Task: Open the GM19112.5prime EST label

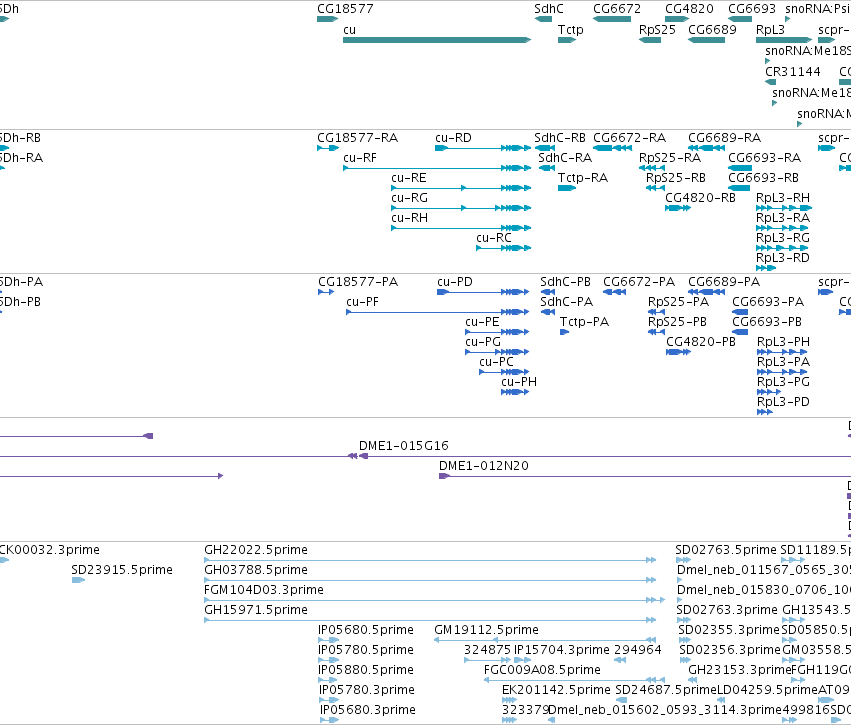Action: tap(486, 631)
